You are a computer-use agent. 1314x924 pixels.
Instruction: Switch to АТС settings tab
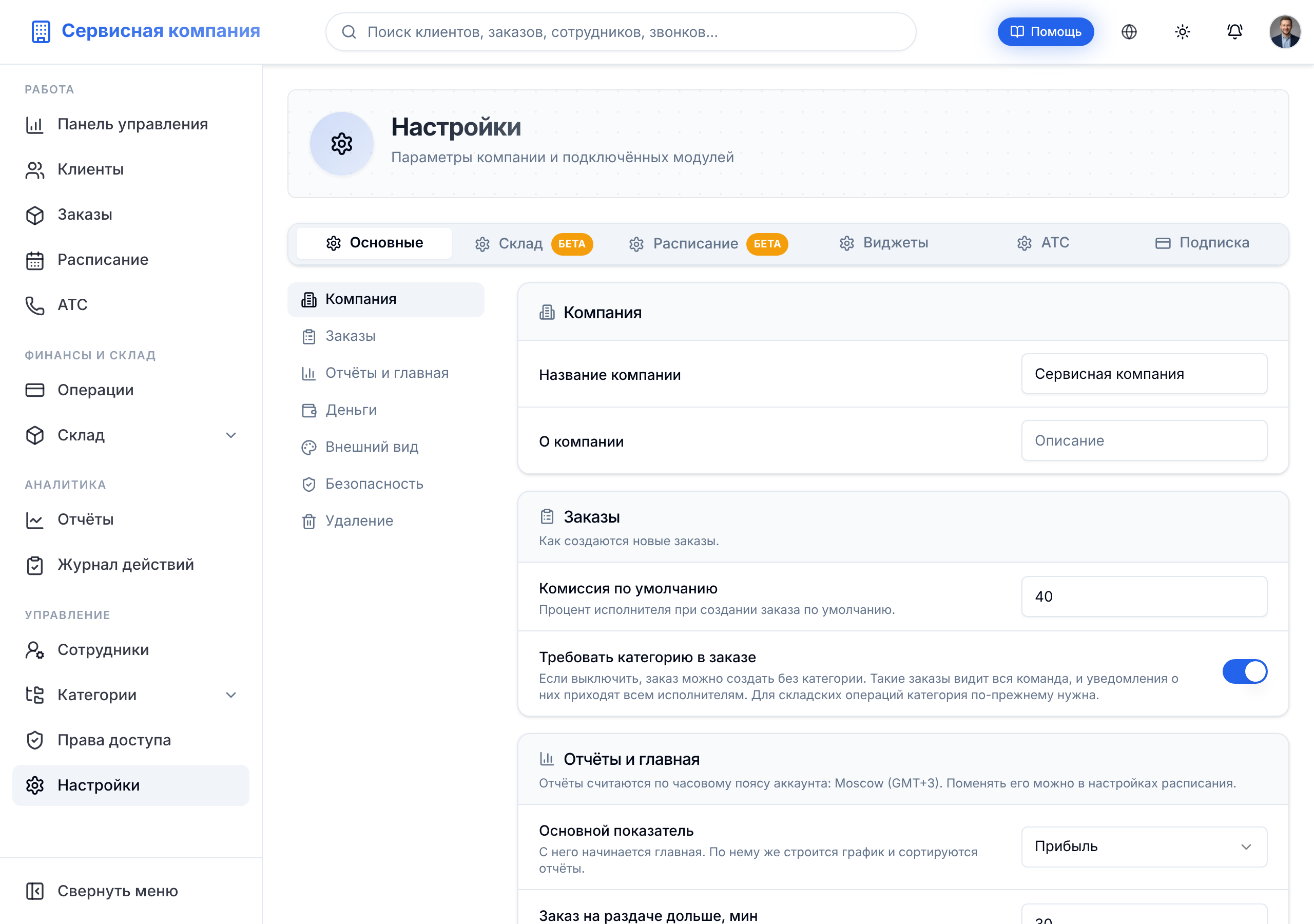click(x=1044, y=243)
